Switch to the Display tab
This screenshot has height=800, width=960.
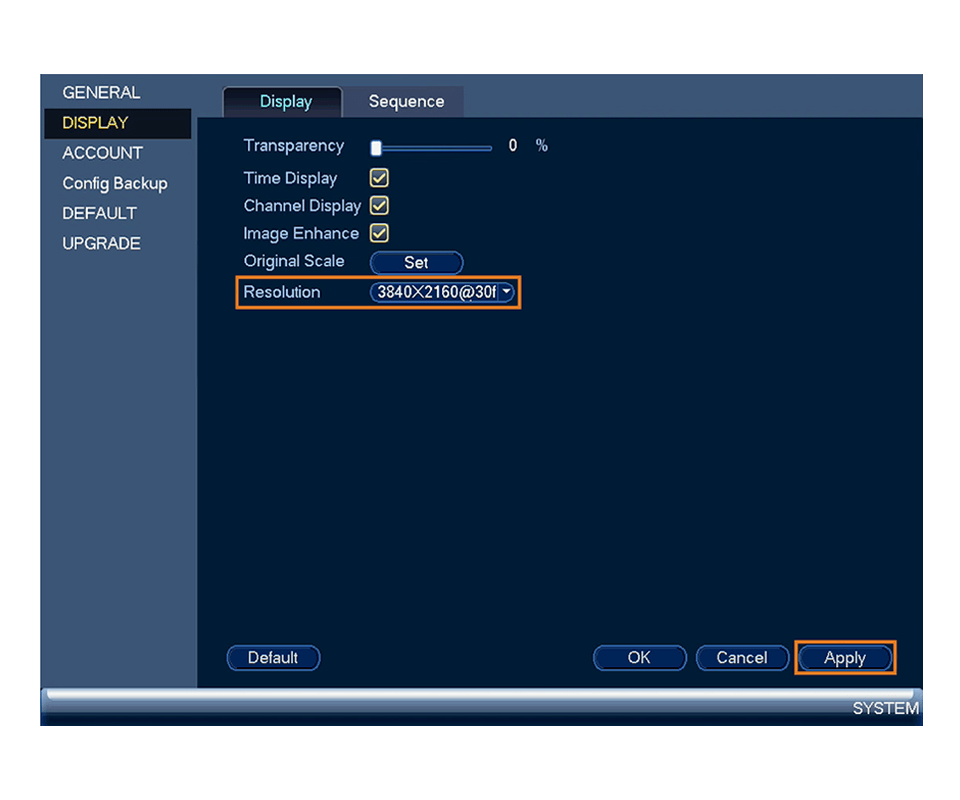tap(283, 102)
